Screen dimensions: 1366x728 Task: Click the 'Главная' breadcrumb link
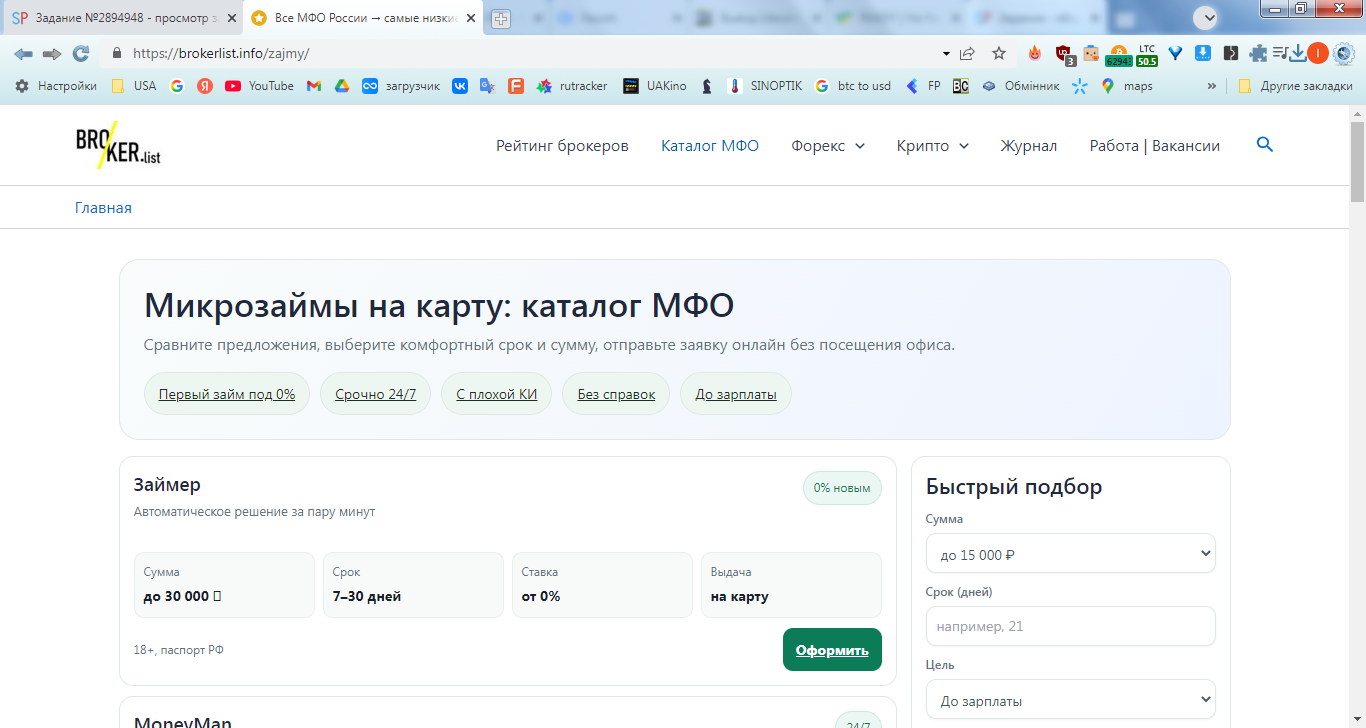coord(103,208)
